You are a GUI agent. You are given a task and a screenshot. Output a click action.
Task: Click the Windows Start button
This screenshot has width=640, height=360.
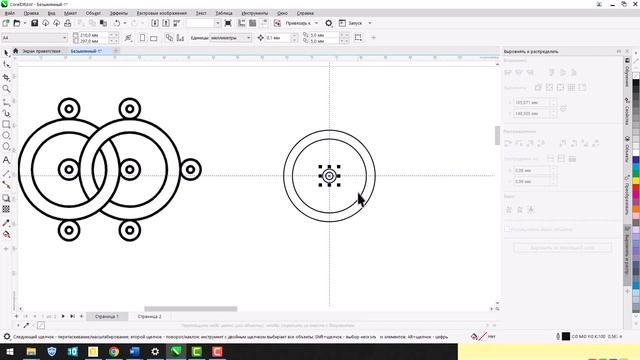pos(10,351)
